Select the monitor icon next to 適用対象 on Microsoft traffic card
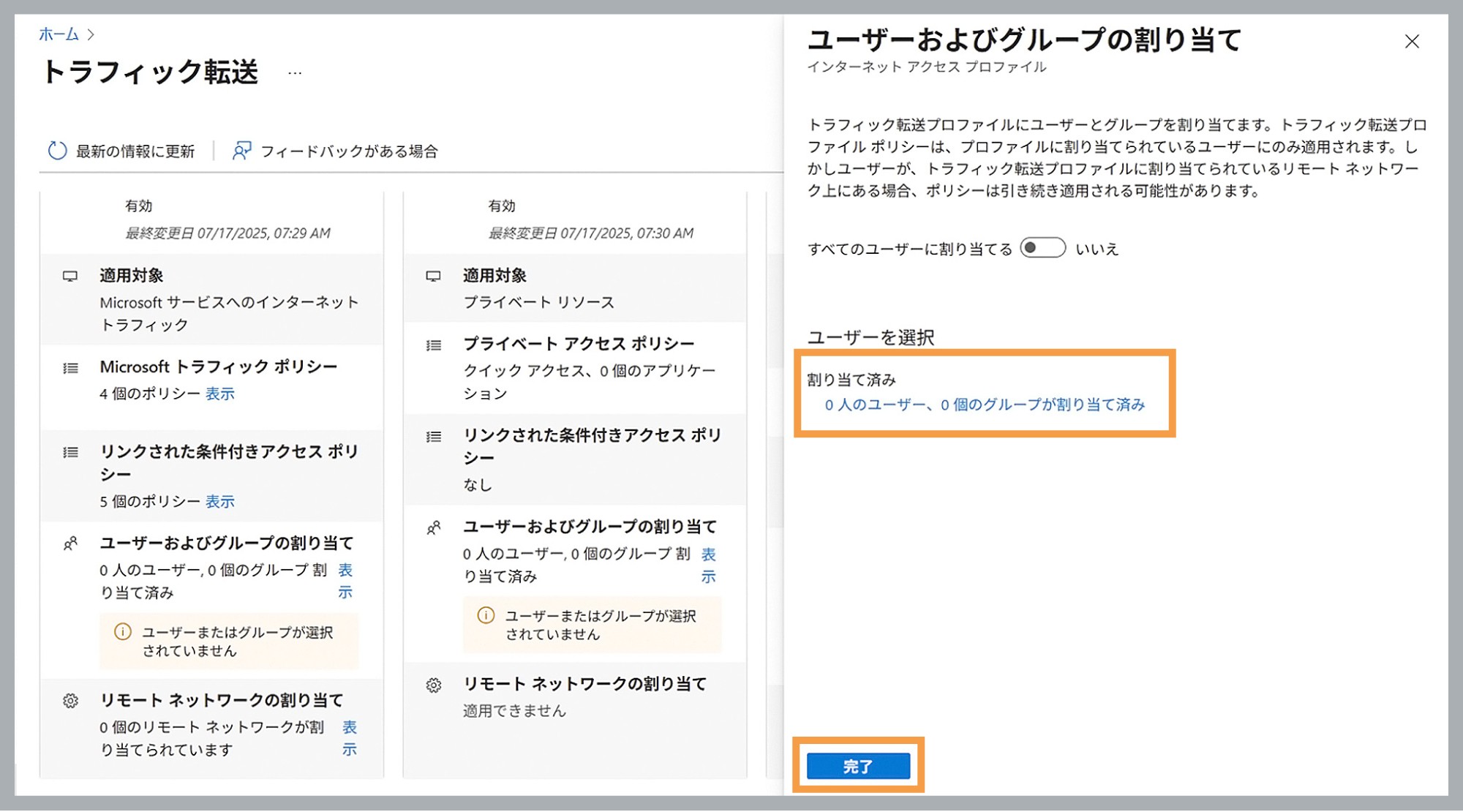The image size is (1463, 812). [x=70, y=277]
